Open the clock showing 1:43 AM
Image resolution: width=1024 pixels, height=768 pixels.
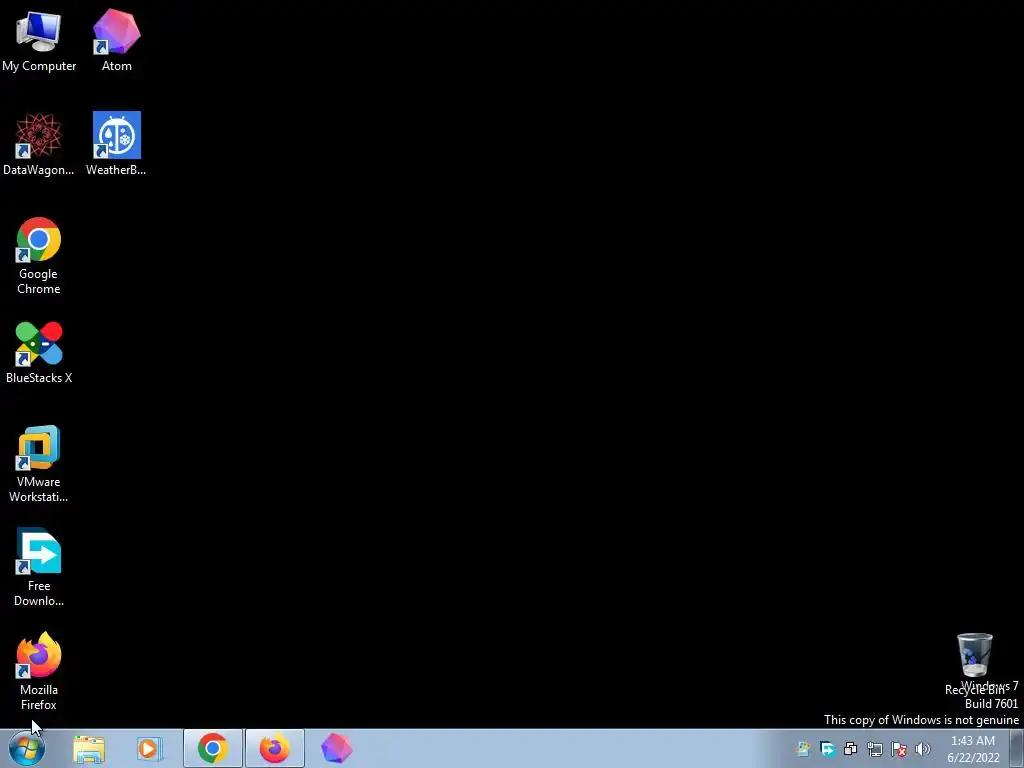tap(973, 749)
